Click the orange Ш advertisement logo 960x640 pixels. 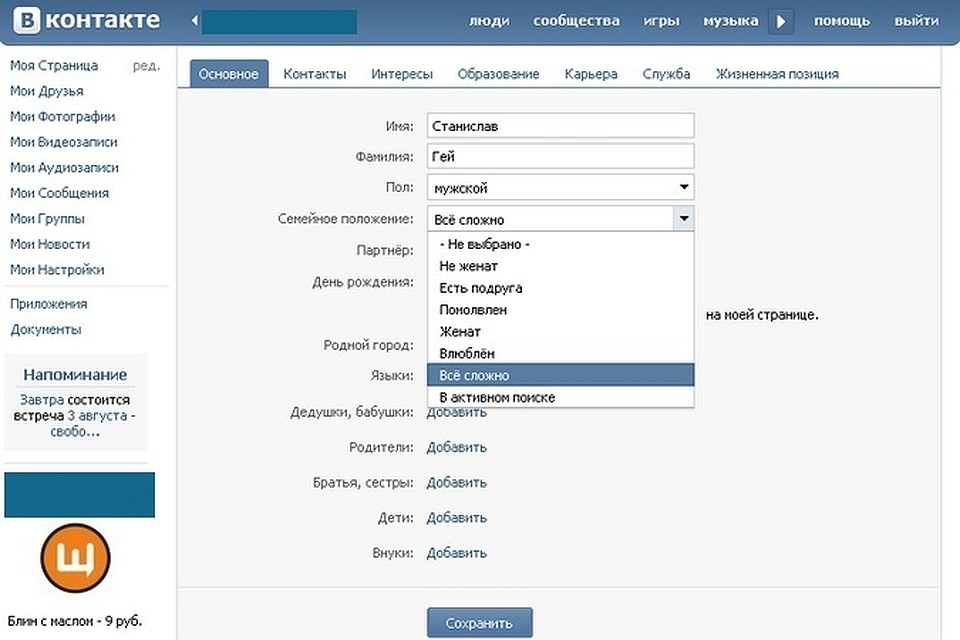point(76,558)
